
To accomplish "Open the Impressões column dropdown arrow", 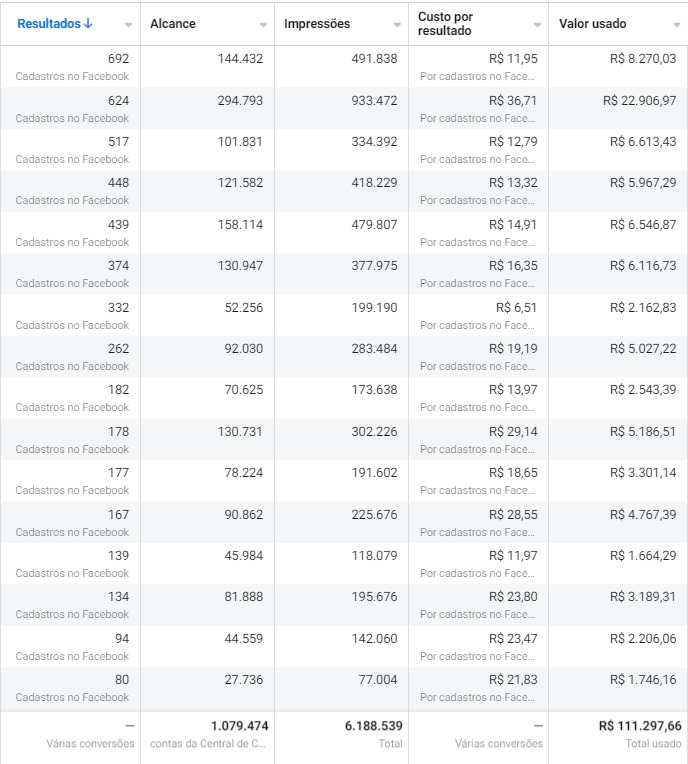I will click(397, 25).
